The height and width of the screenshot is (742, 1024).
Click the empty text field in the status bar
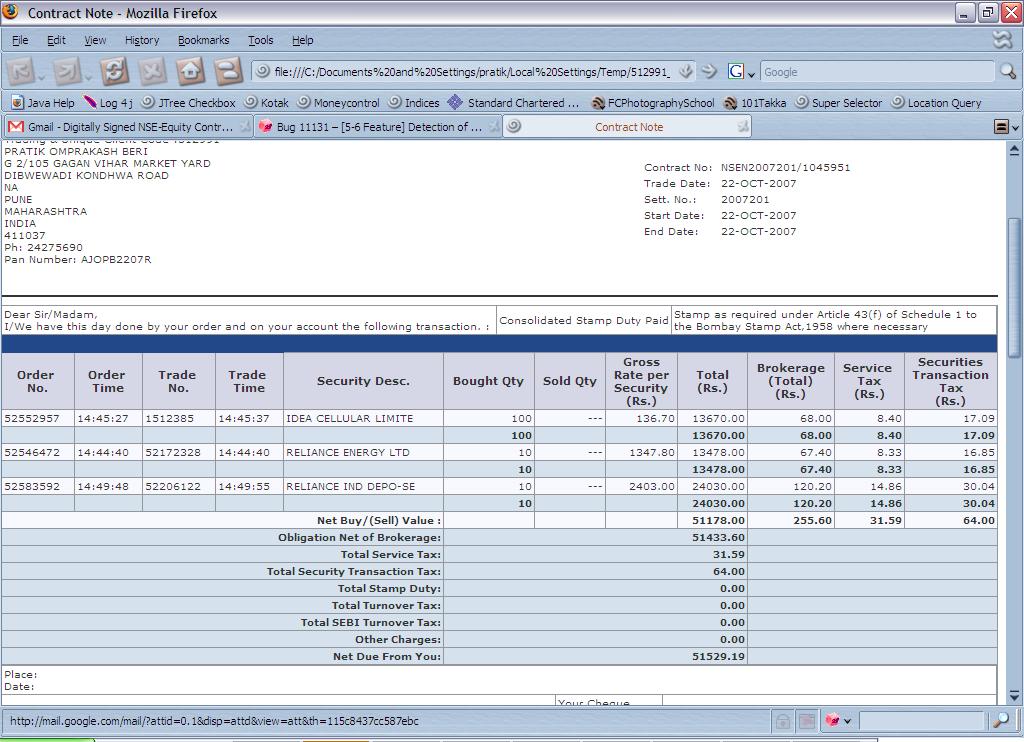[x=921, y=721]
